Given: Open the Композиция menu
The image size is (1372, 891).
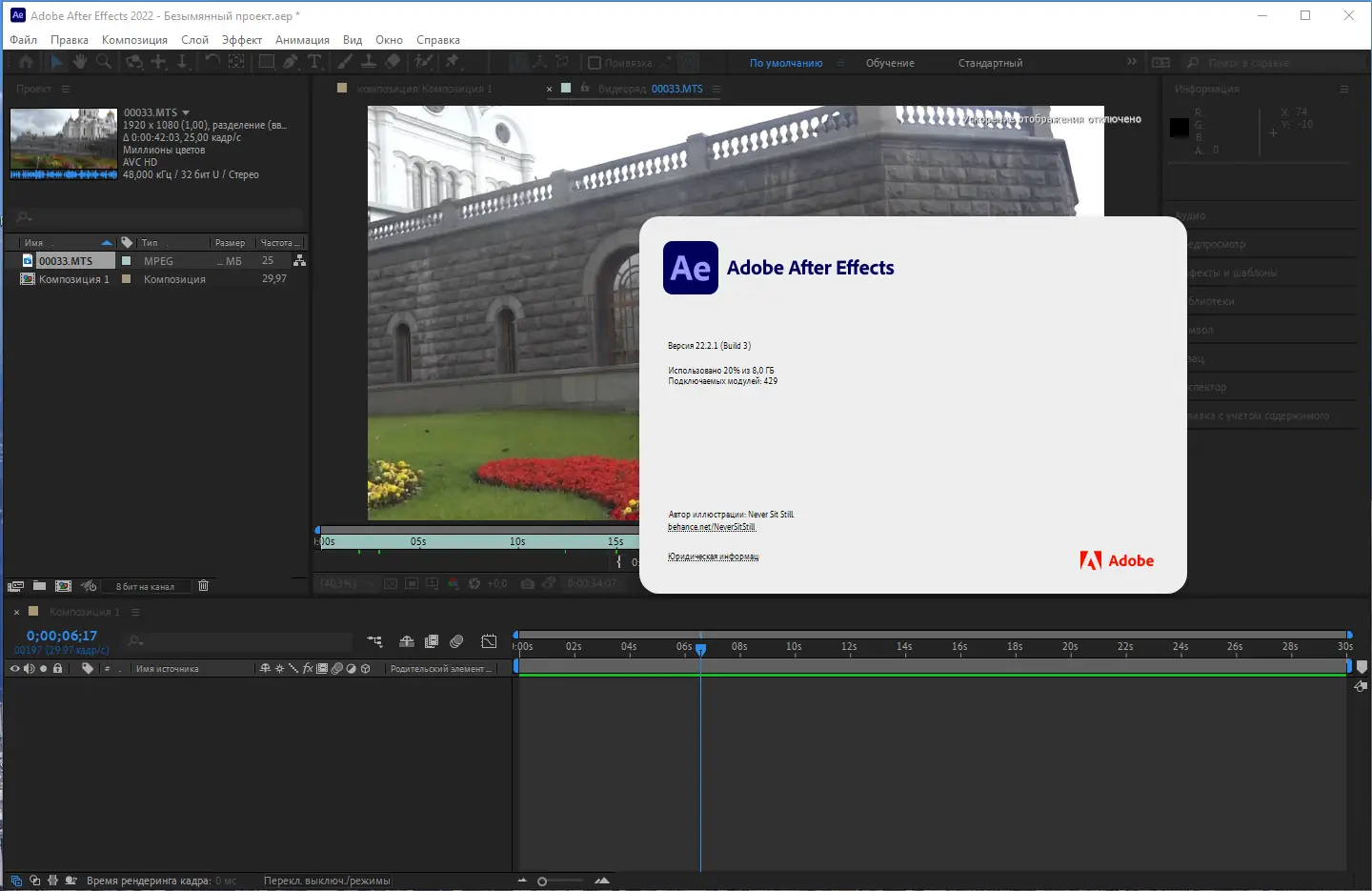Looking at the screenshot, I should point(134,40).
